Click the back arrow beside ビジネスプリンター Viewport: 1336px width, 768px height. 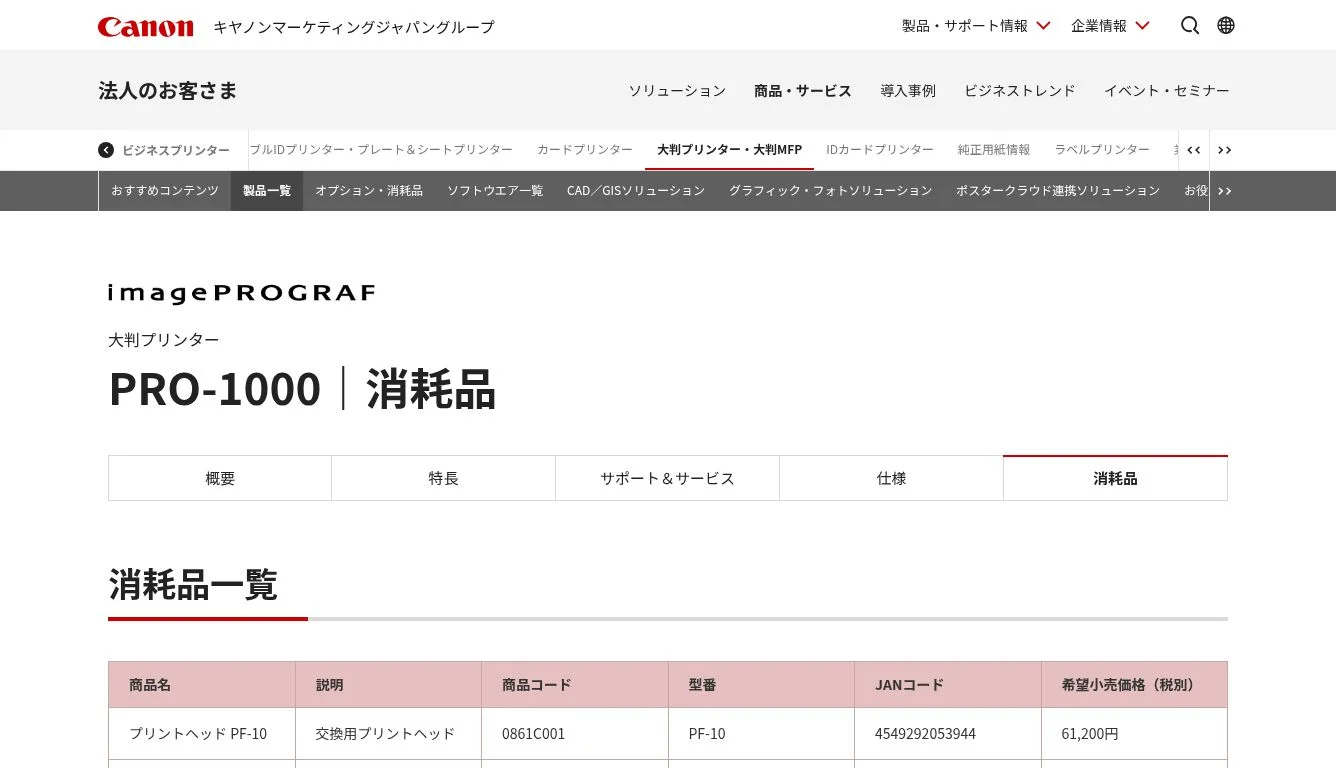coord(106,150)
